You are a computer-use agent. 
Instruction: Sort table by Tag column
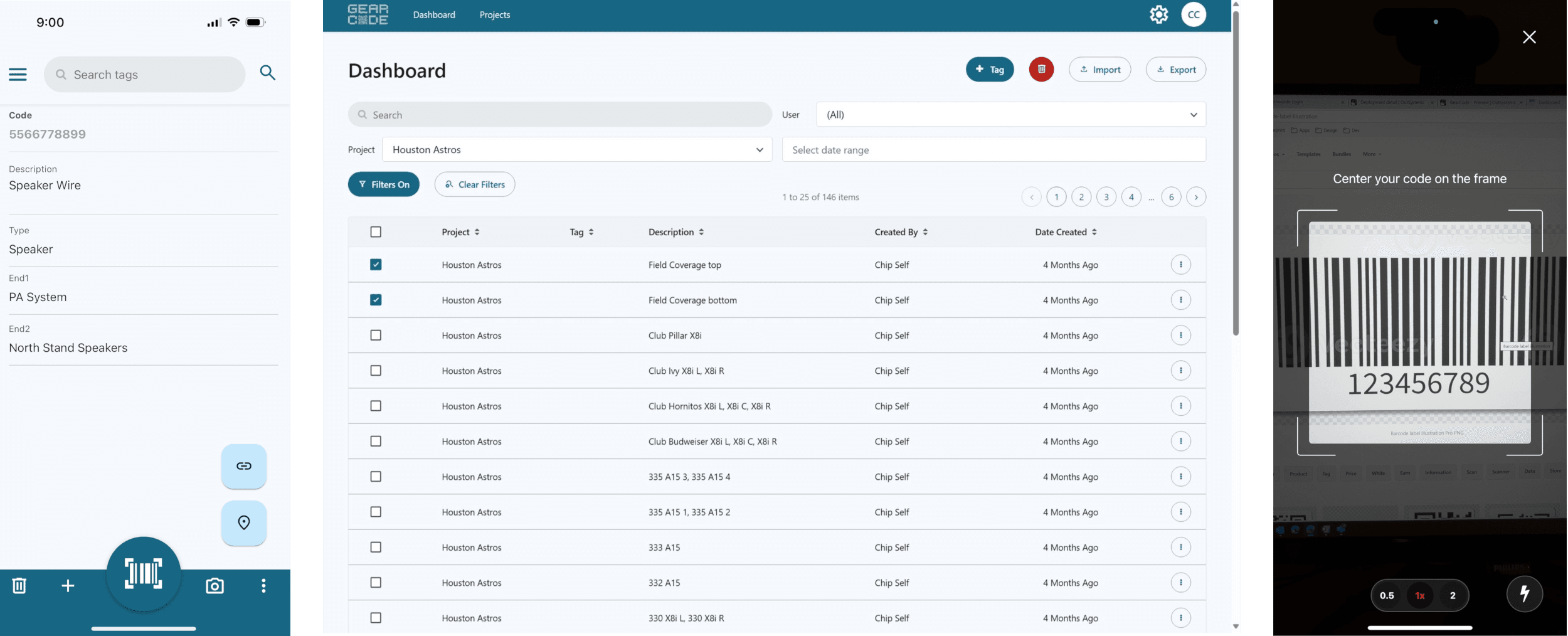pyautogui.click(x=582, y=232)
